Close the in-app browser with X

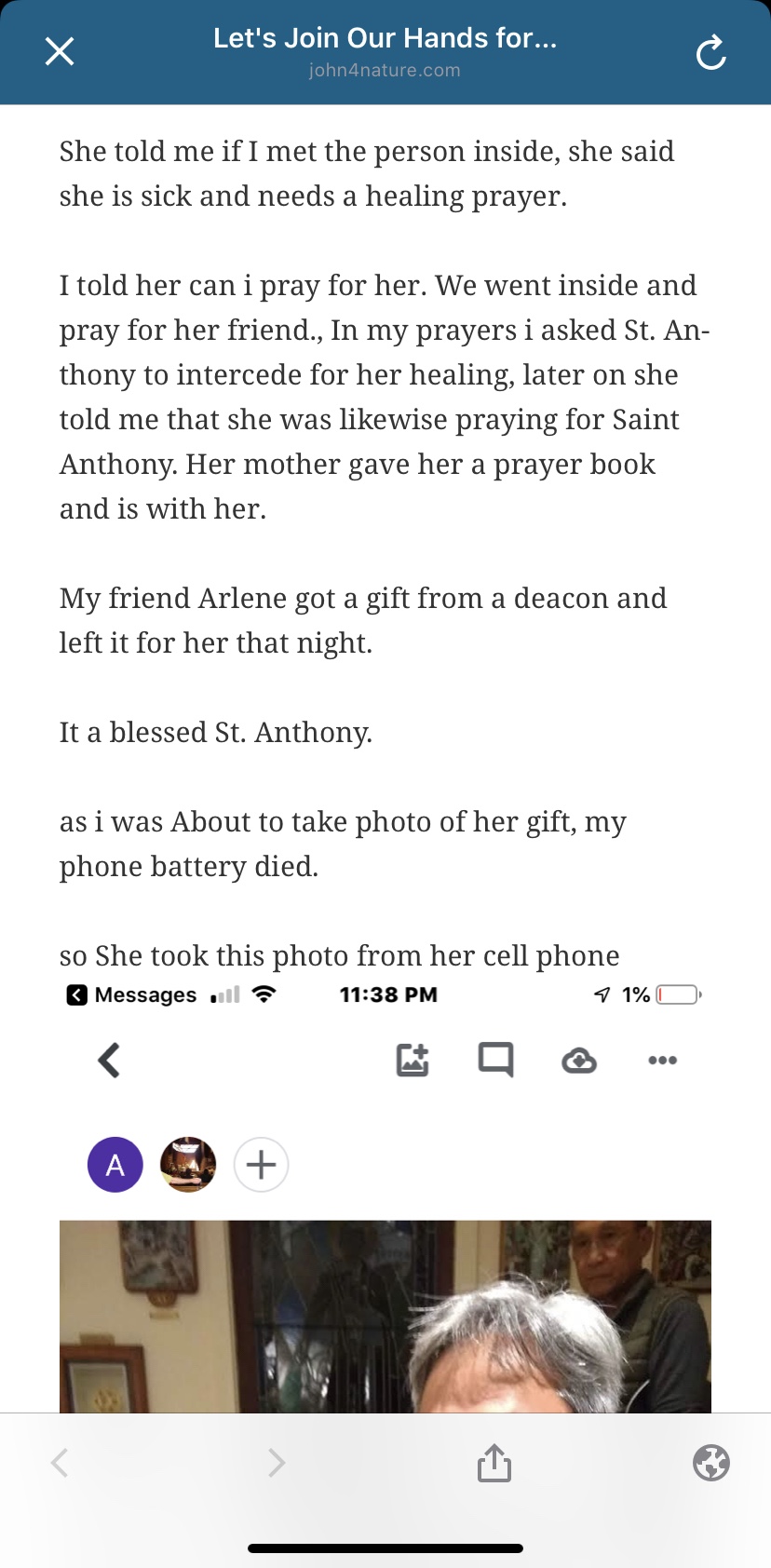pyautogui.click(x=60, y=51)
